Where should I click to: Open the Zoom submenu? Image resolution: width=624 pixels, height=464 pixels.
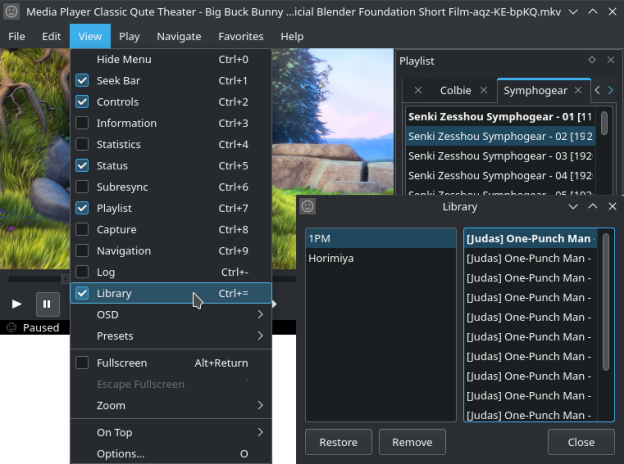click(x=170, y=406)
